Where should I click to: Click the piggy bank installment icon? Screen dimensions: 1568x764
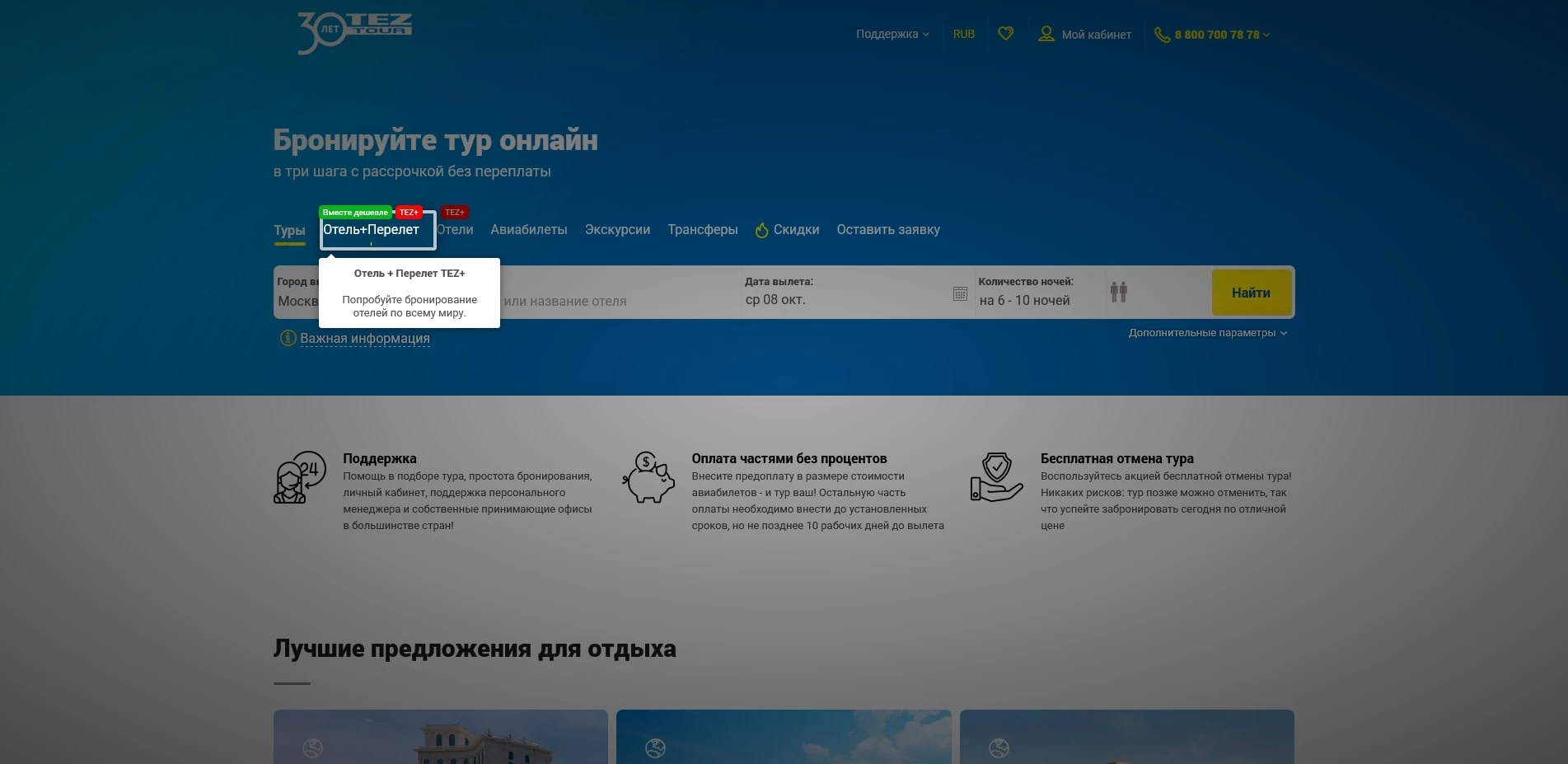(x=649, y=478)
